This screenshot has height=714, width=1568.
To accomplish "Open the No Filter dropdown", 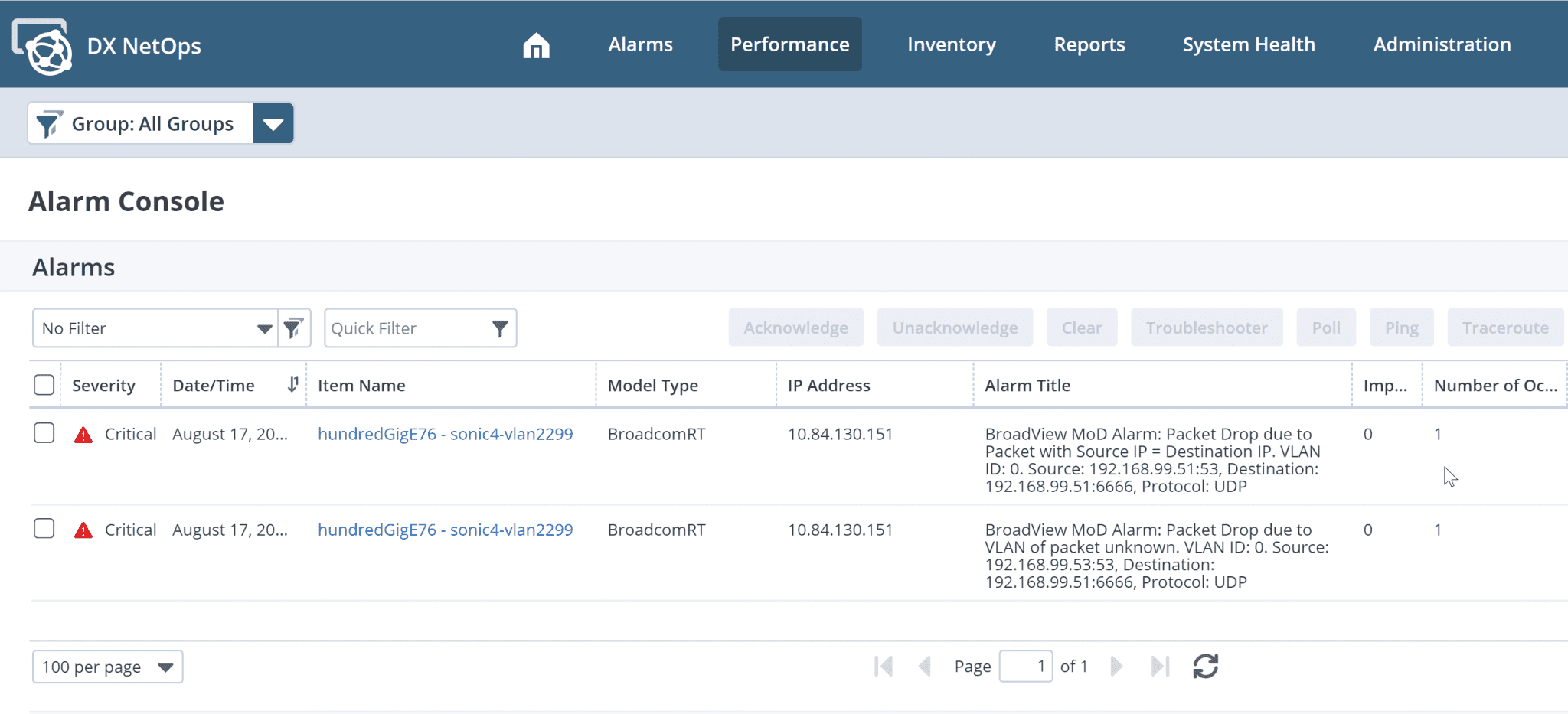I will tap(264, 328).
